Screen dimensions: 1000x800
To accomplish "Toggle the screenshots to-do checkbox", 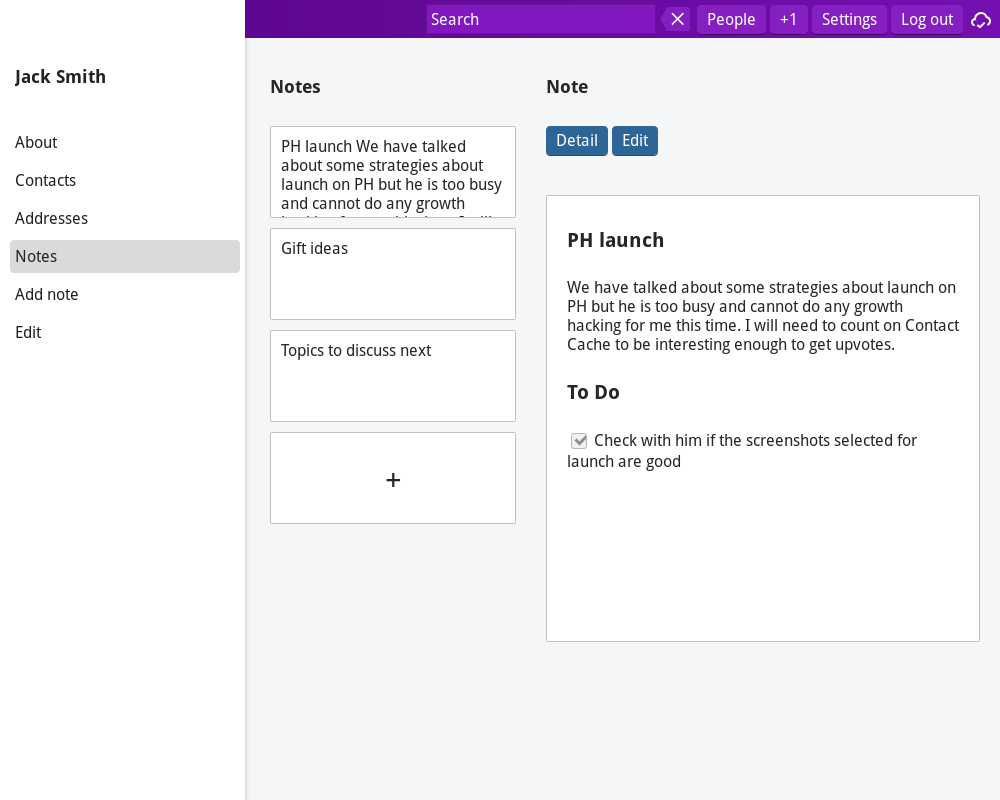I will pyautogui.click(x=579, y=441).
